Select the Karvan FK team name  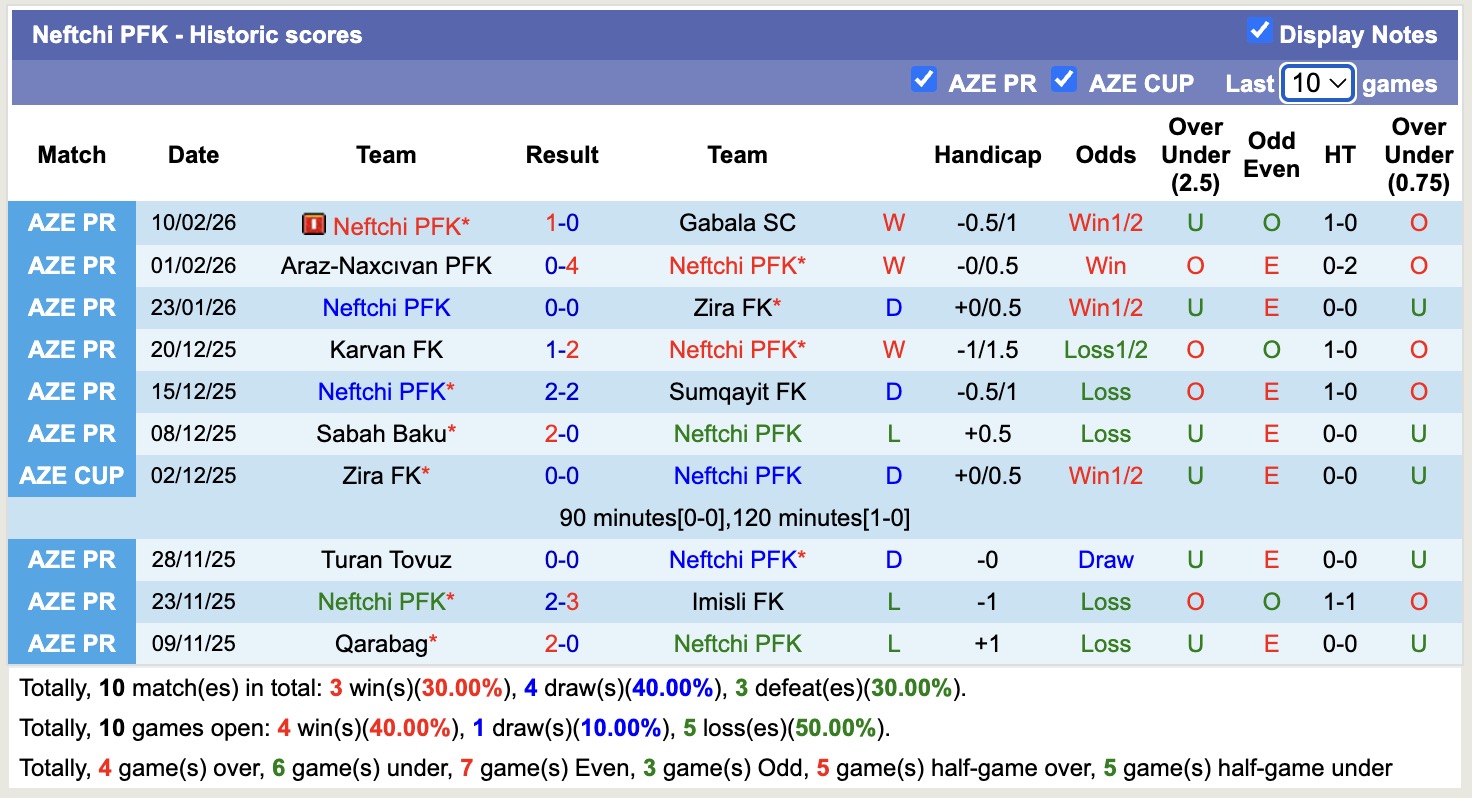point(386,350)
